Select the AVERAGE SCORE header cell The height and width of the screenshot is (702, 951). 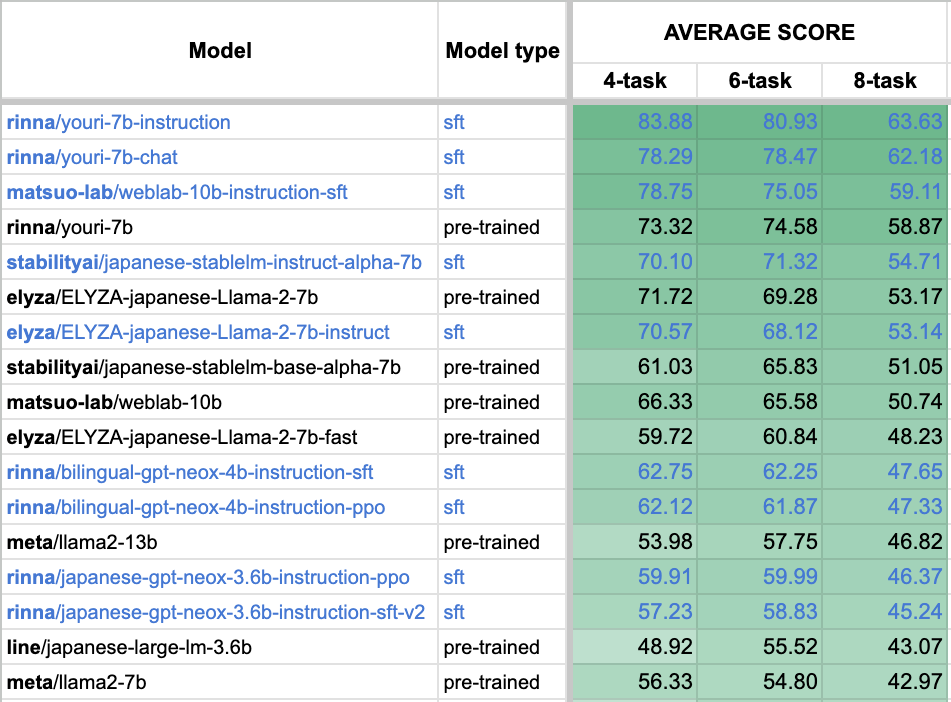(x=759, y=32)
